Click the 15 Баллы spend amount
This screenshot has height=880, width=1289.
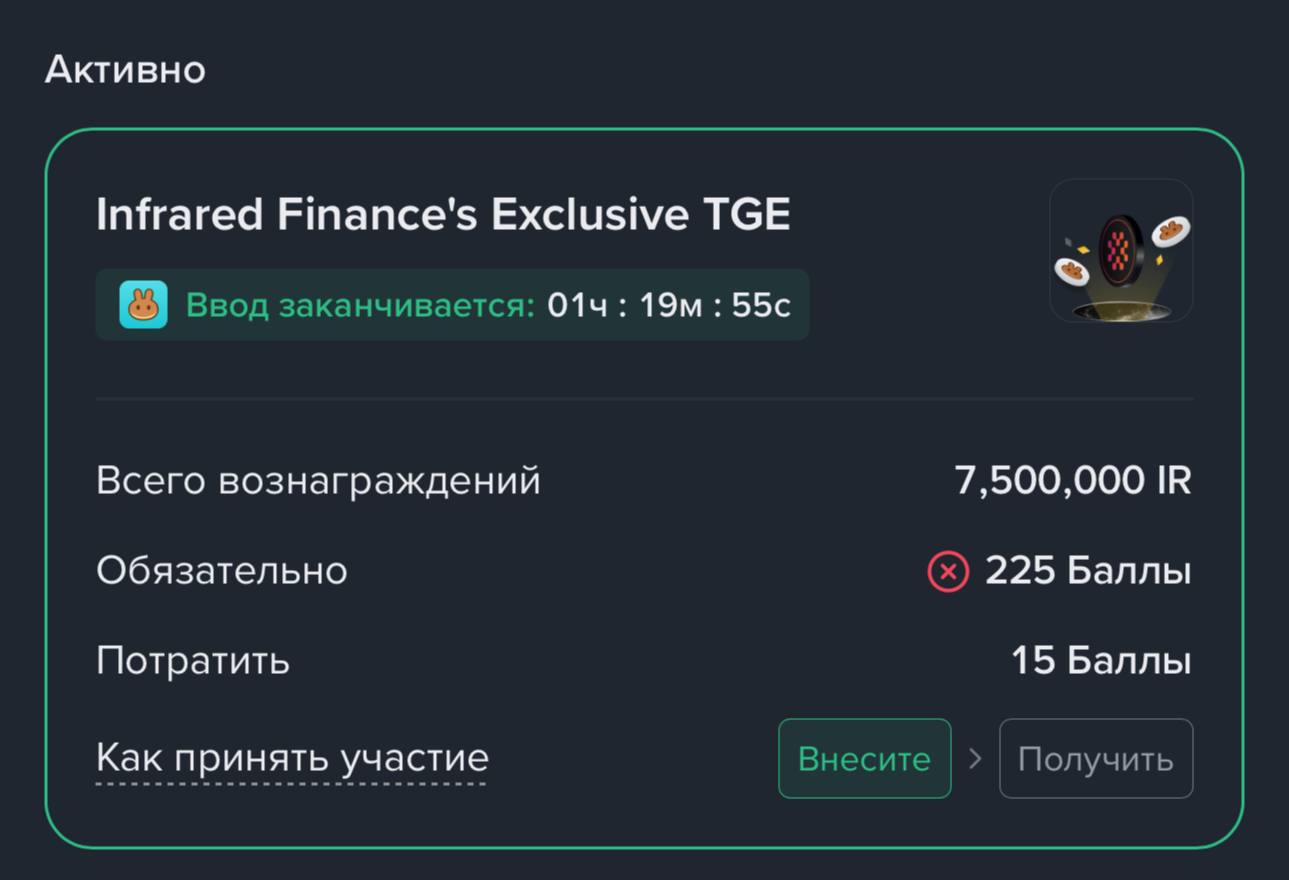[x=1101, y=660]
